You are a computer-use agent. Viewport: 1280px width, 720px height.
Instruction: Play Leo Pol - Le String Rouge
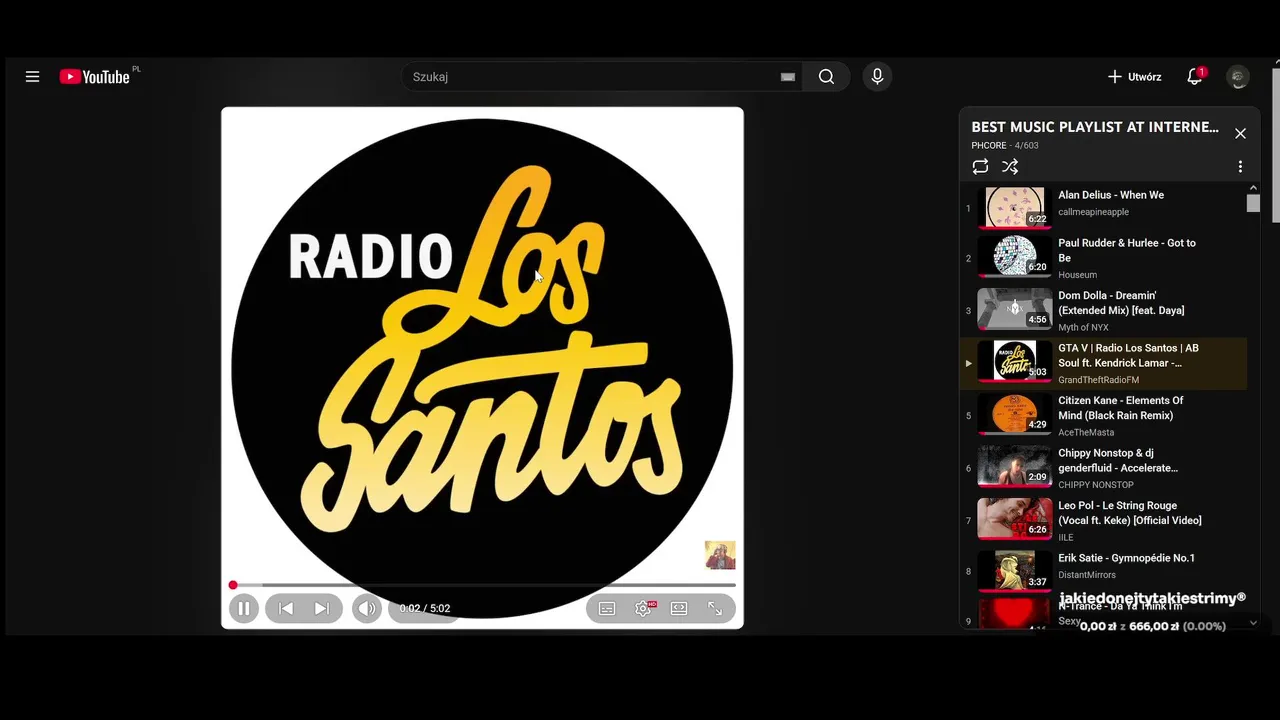tap(1130, 513)
